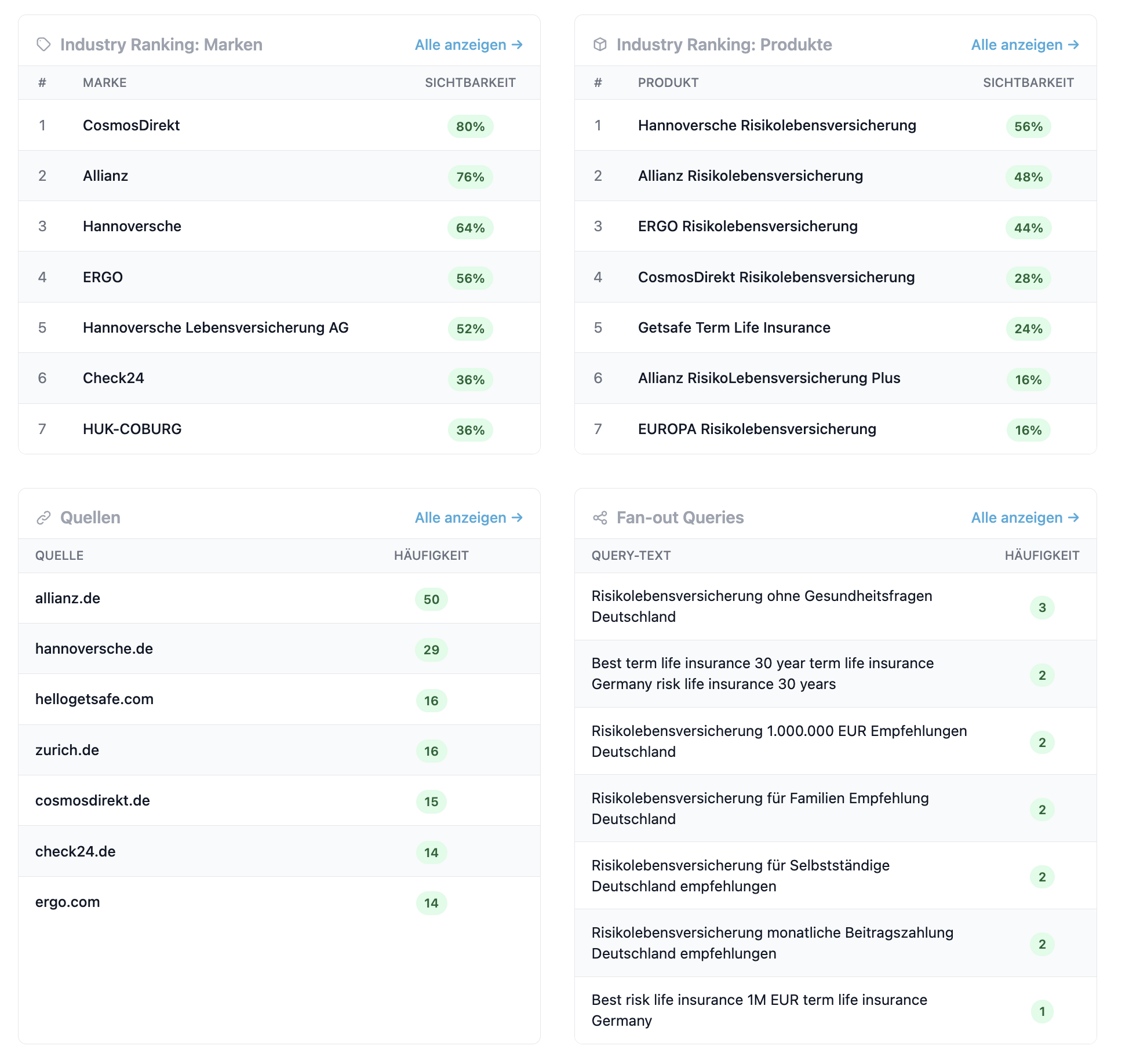The width and height of the screenshot is (1129, 1064).
Task: Click the 80% visibility badge for CosmosDirekt
Action: tap(469, 126)
